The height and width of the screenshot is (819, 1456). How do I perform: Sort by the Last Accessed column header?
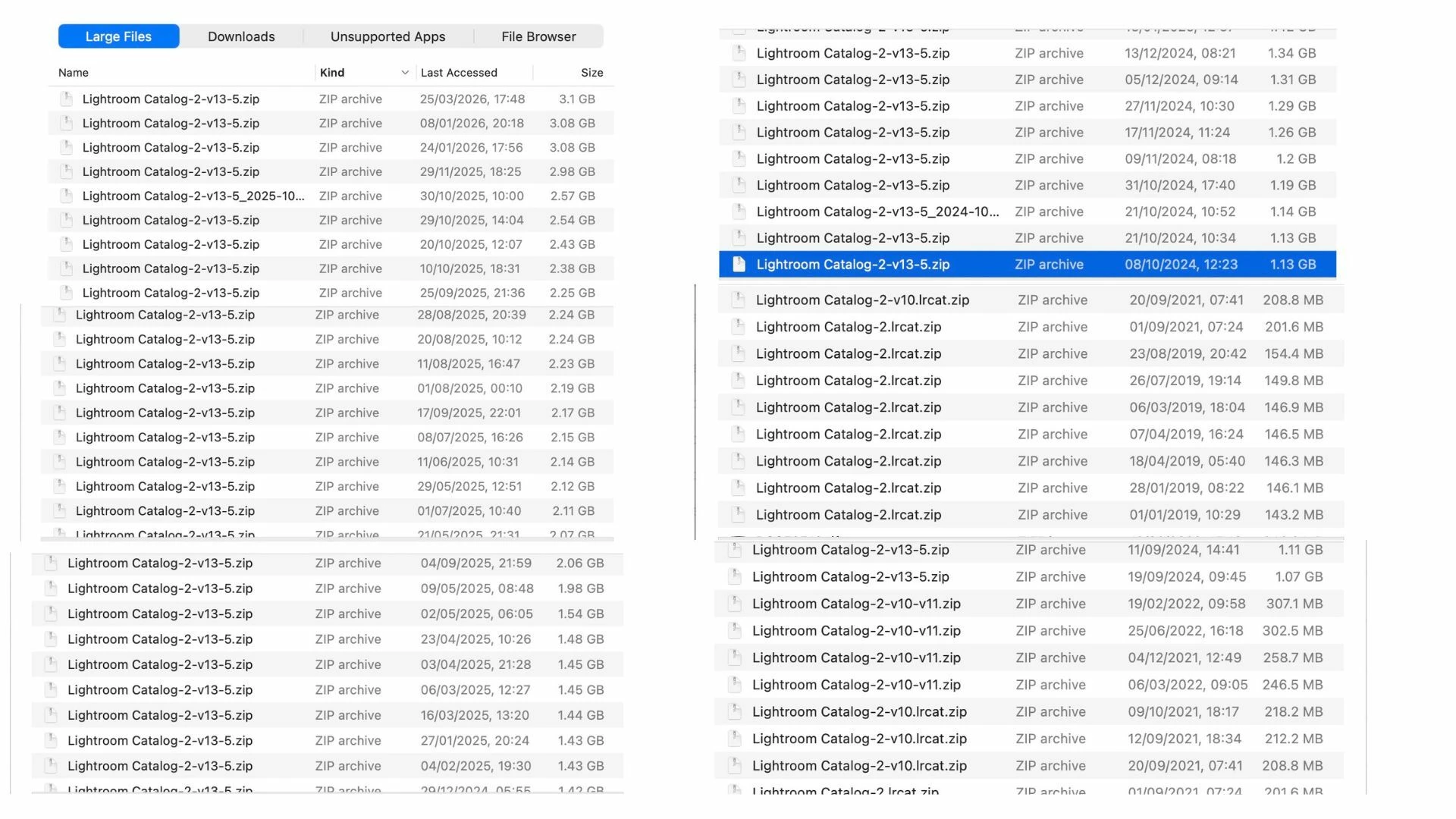(x=459, y=73)
